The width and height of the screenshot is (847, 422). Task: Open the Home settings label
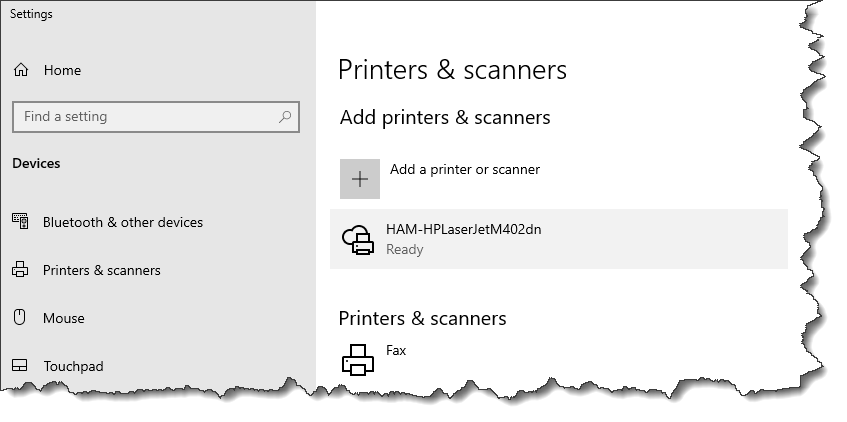(62, 70)
